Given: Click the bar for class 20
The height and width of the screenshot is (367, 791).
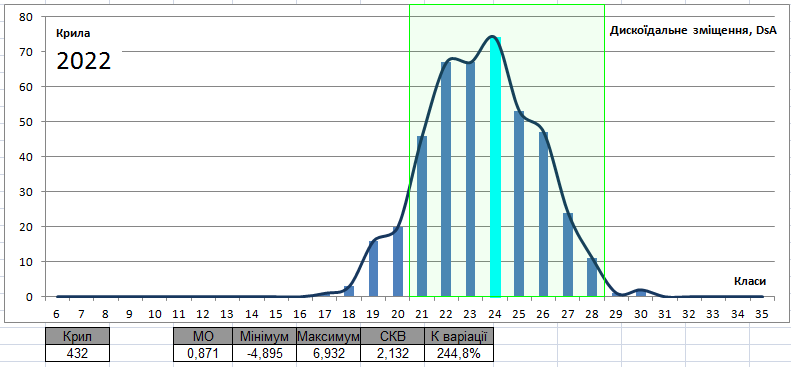Looking at the screenshot, I should coord(398,262).
